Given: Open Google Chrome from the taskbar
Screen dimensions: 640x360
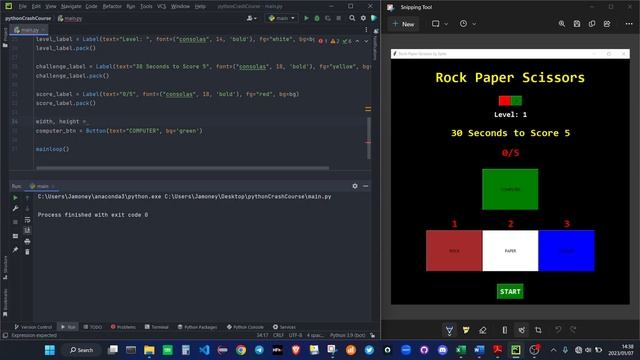Looking at the screenshot, I should (x=241, y=350).
